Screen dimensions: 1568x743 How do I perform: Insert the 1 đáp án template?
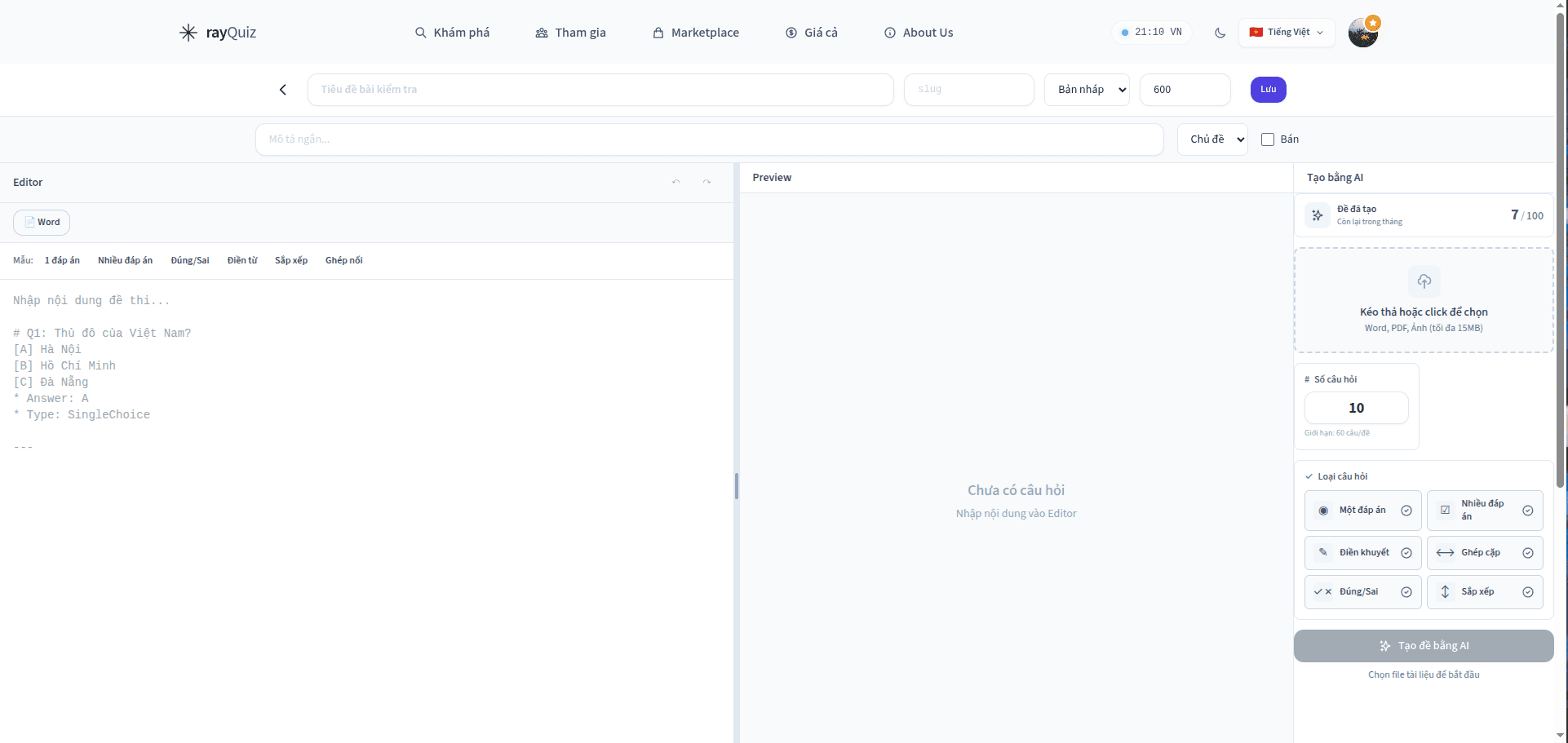[62, 260]
